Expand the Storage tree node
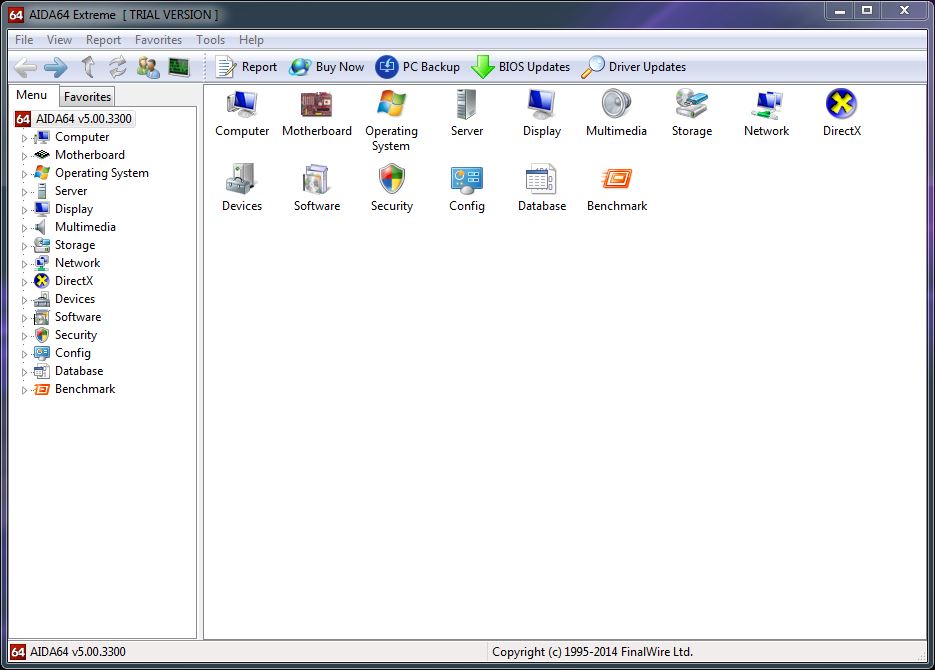Screen dimensions: 935x670 24,246
